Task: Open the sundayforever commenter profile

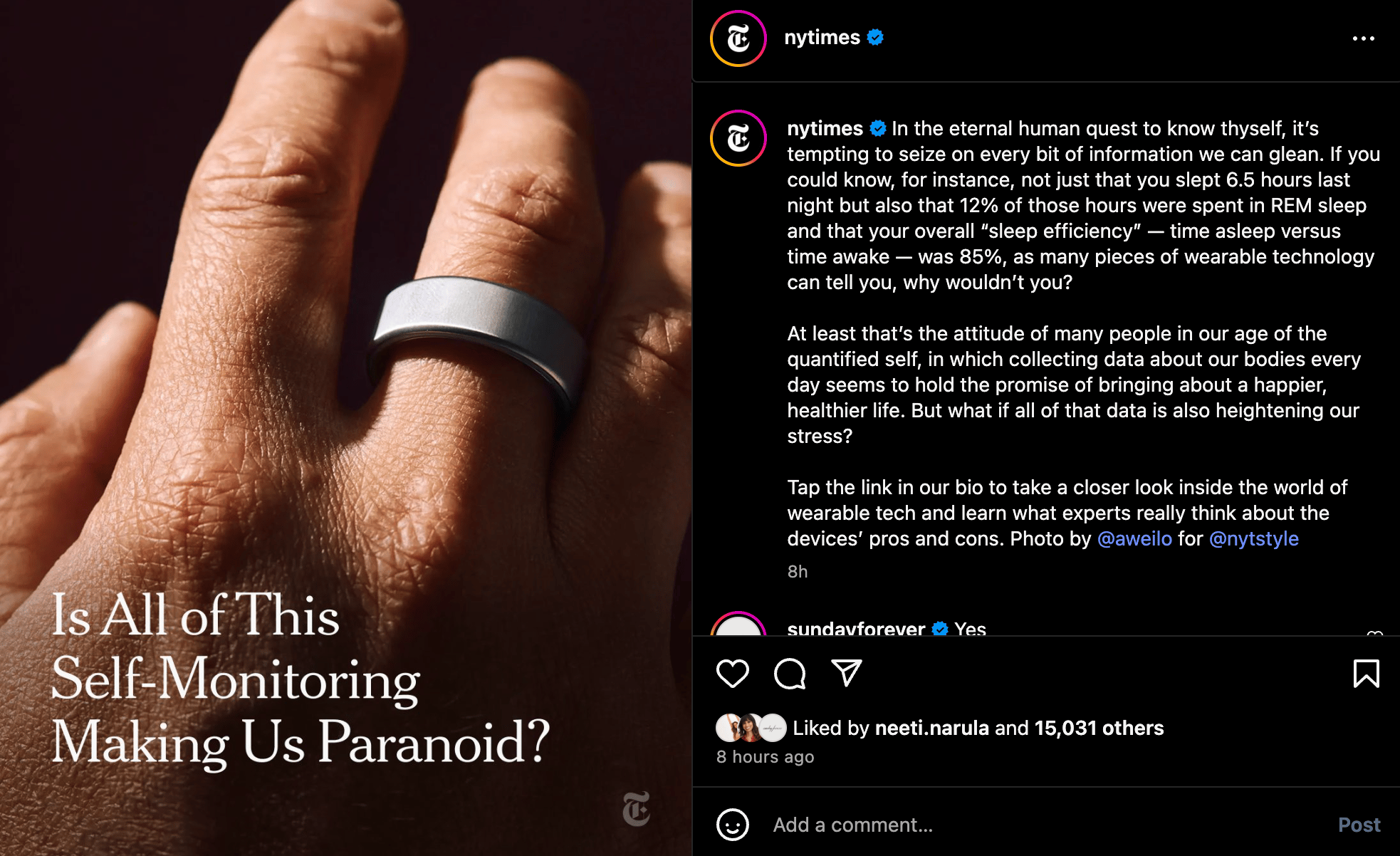Action: [856, 629]
